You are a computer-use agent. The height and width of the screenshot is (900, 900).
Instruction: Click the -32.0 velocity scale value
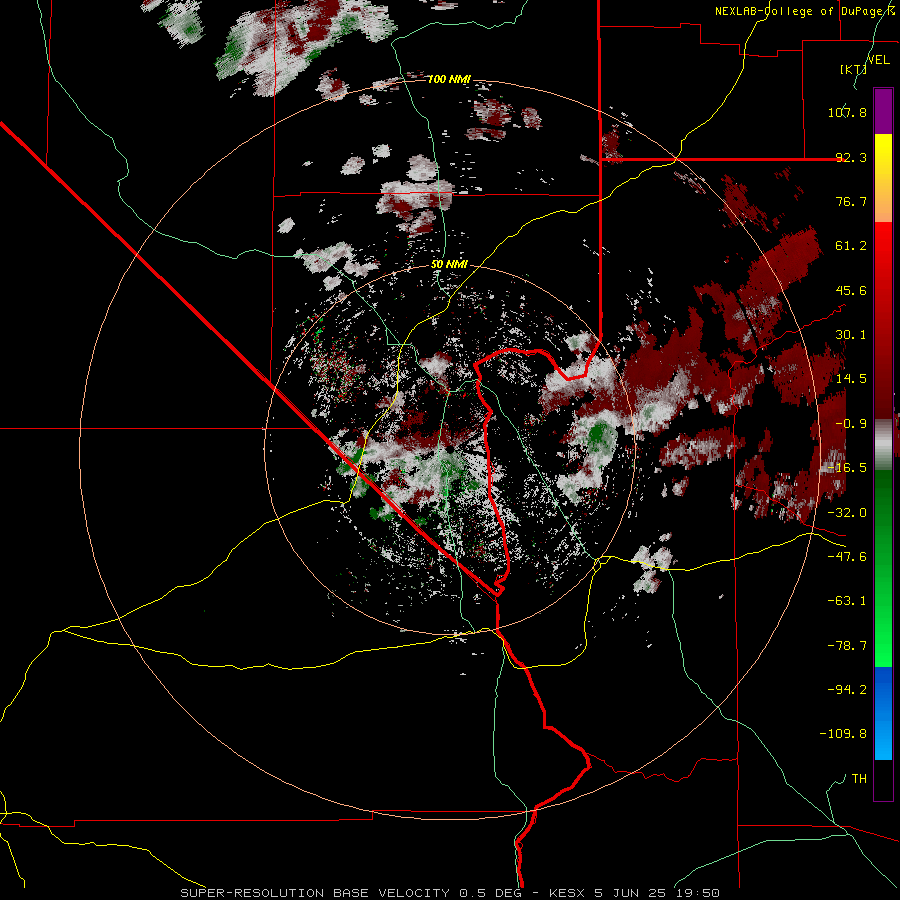click(x=847, y=513)
